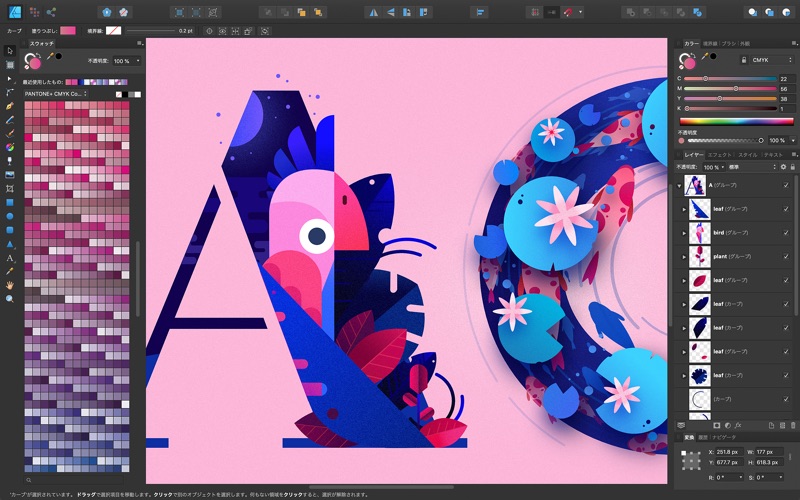800x500 pixels.
Task: Delete layer using the trash icon
Action: pyautogui.click(x=793, y=425)
